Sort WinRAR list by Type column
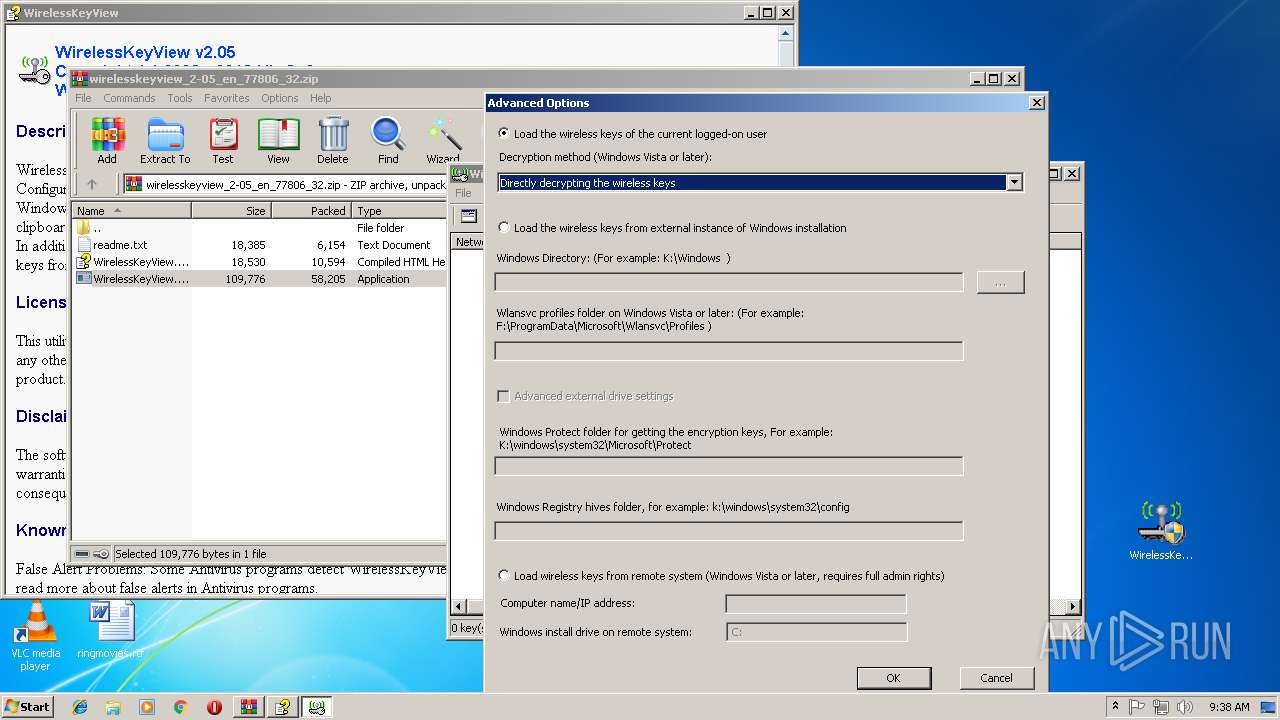 (399, 211)
